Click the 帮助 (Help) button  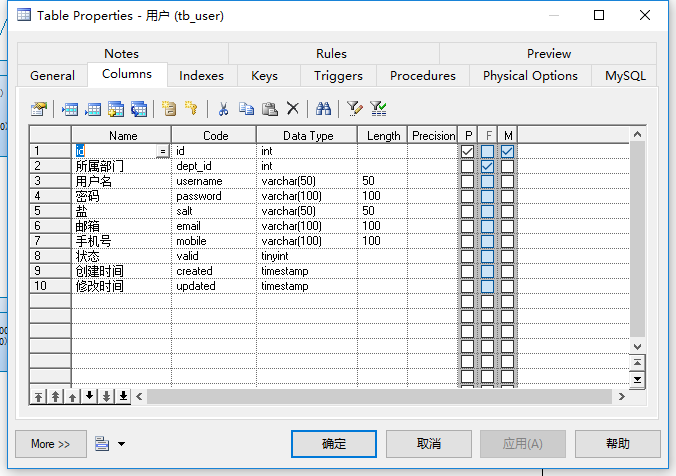click(617, 444)
